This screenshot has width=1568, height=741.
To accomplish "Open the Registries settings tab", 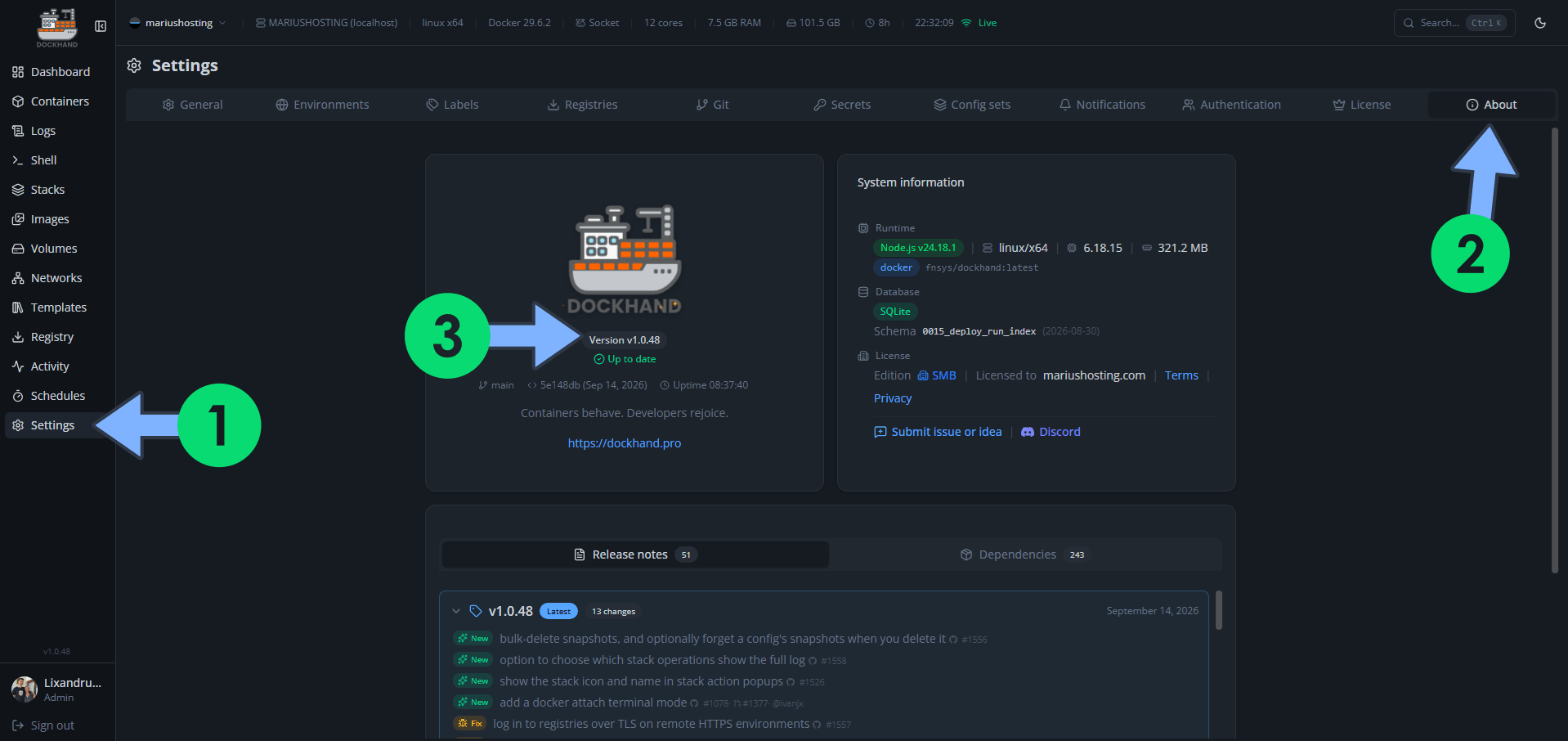I will click(x=582, y=105).
